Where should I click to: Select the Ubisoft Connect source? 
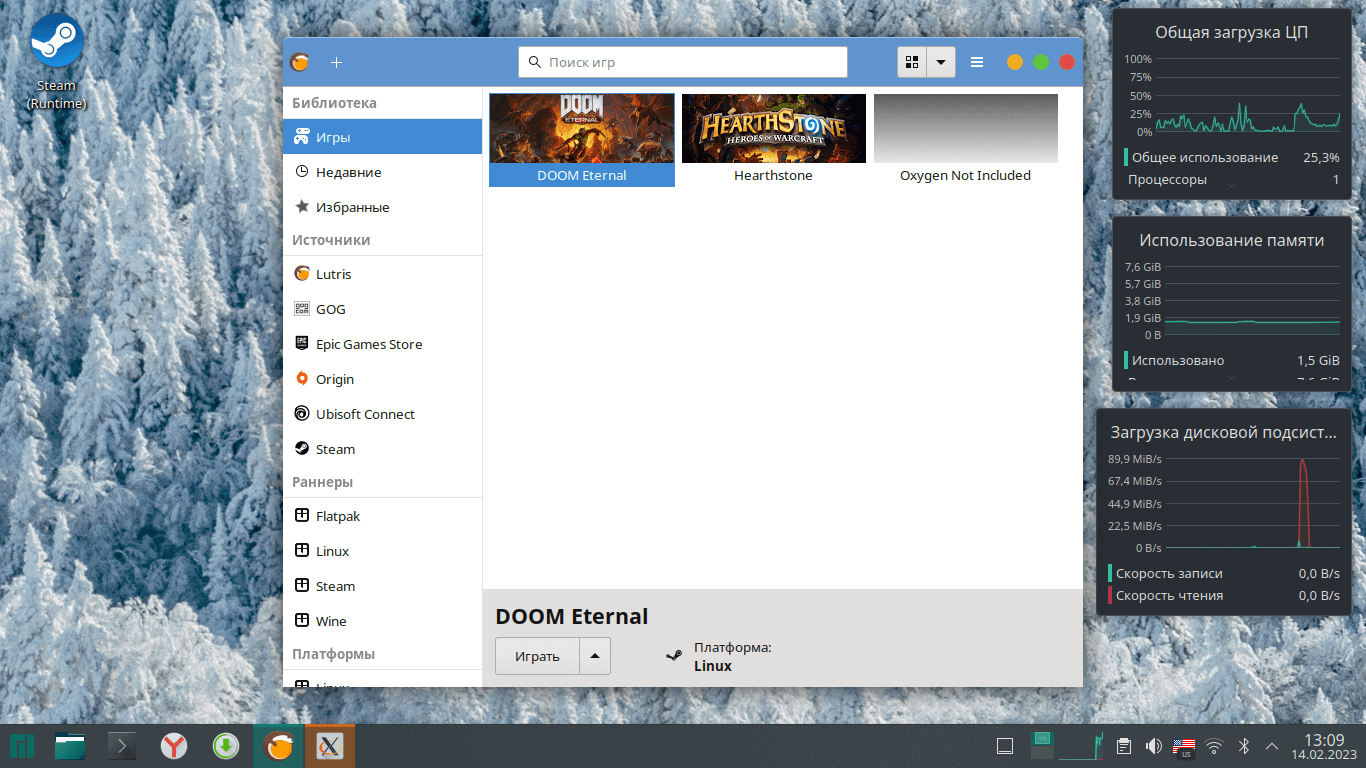[x=382, y=414]
